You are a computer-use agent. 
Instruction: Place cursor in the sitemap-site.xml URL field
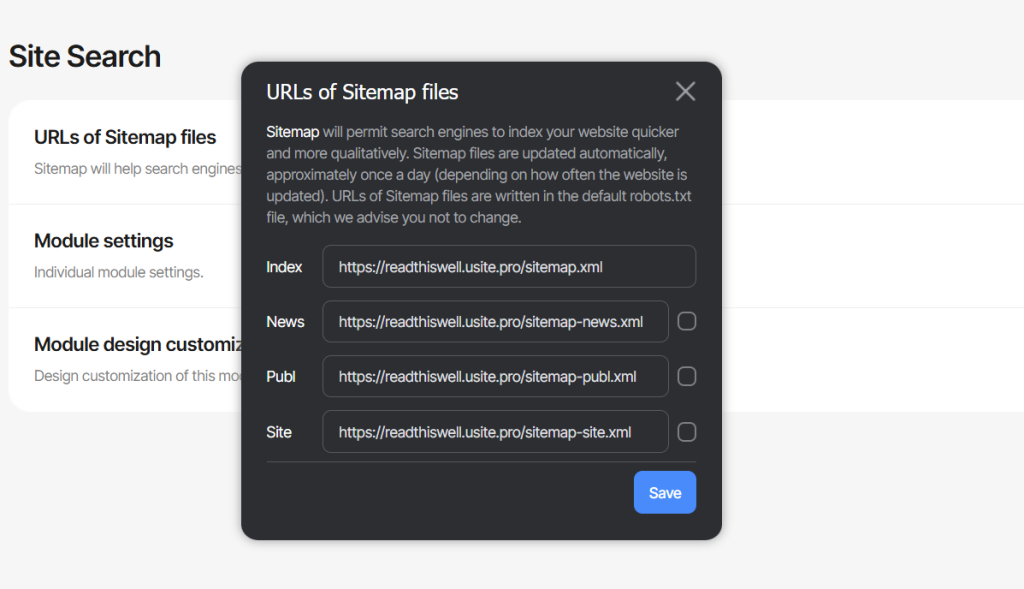point(495,432)
